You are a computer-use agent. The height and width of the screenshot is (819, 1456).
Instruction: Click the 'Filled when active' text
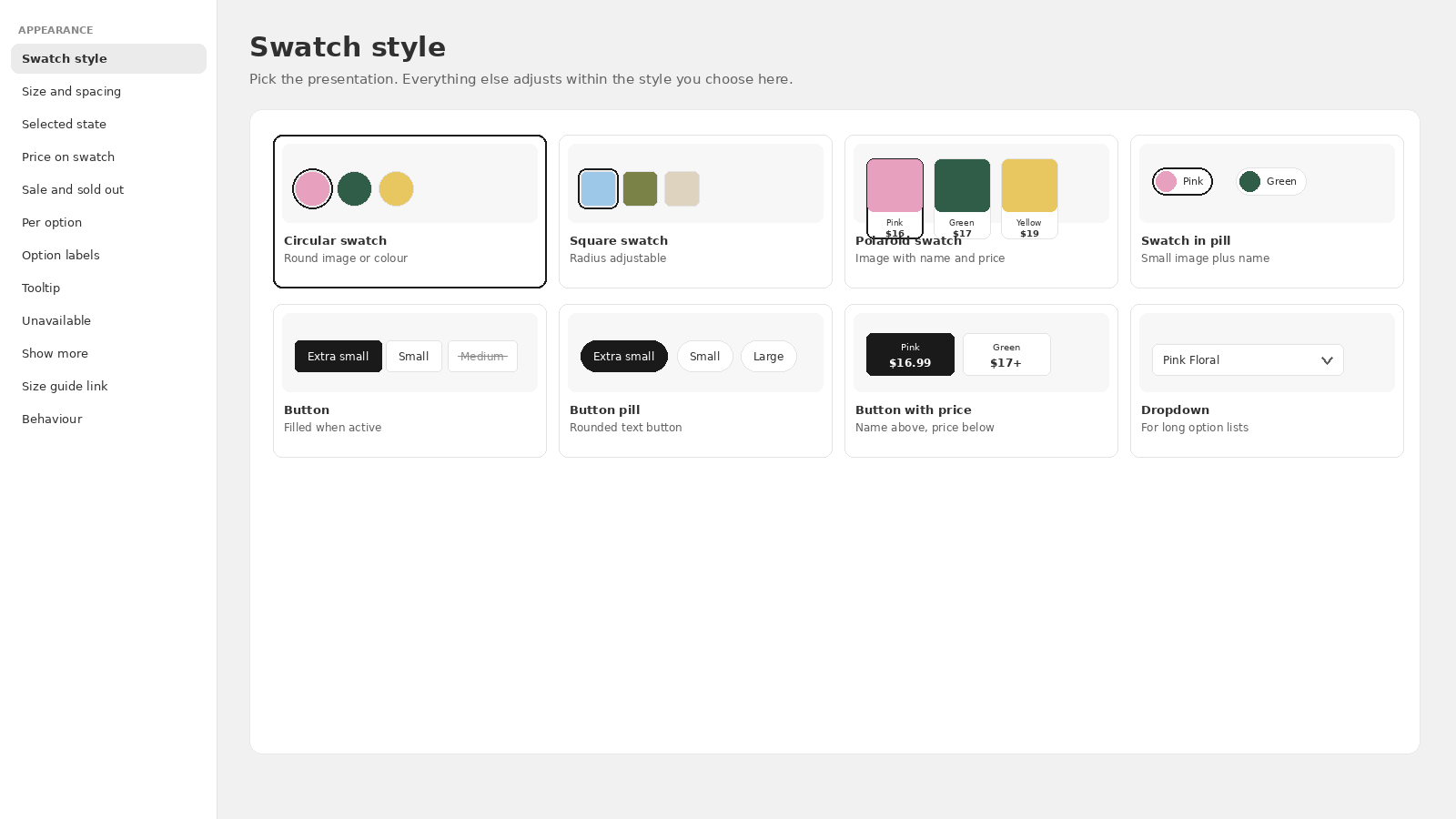click(332, 428)
